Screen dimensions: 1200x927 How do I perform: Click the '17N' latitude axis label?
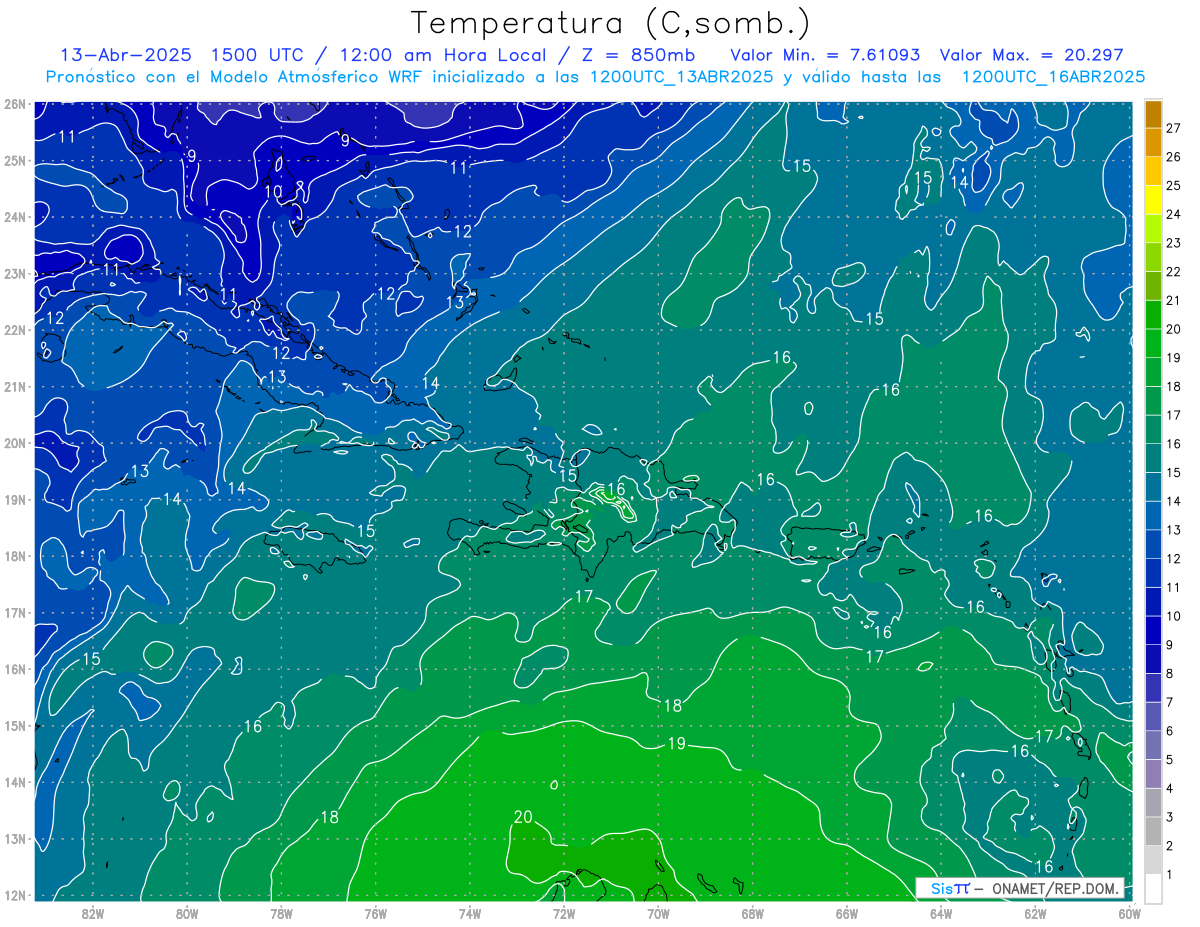14,612
